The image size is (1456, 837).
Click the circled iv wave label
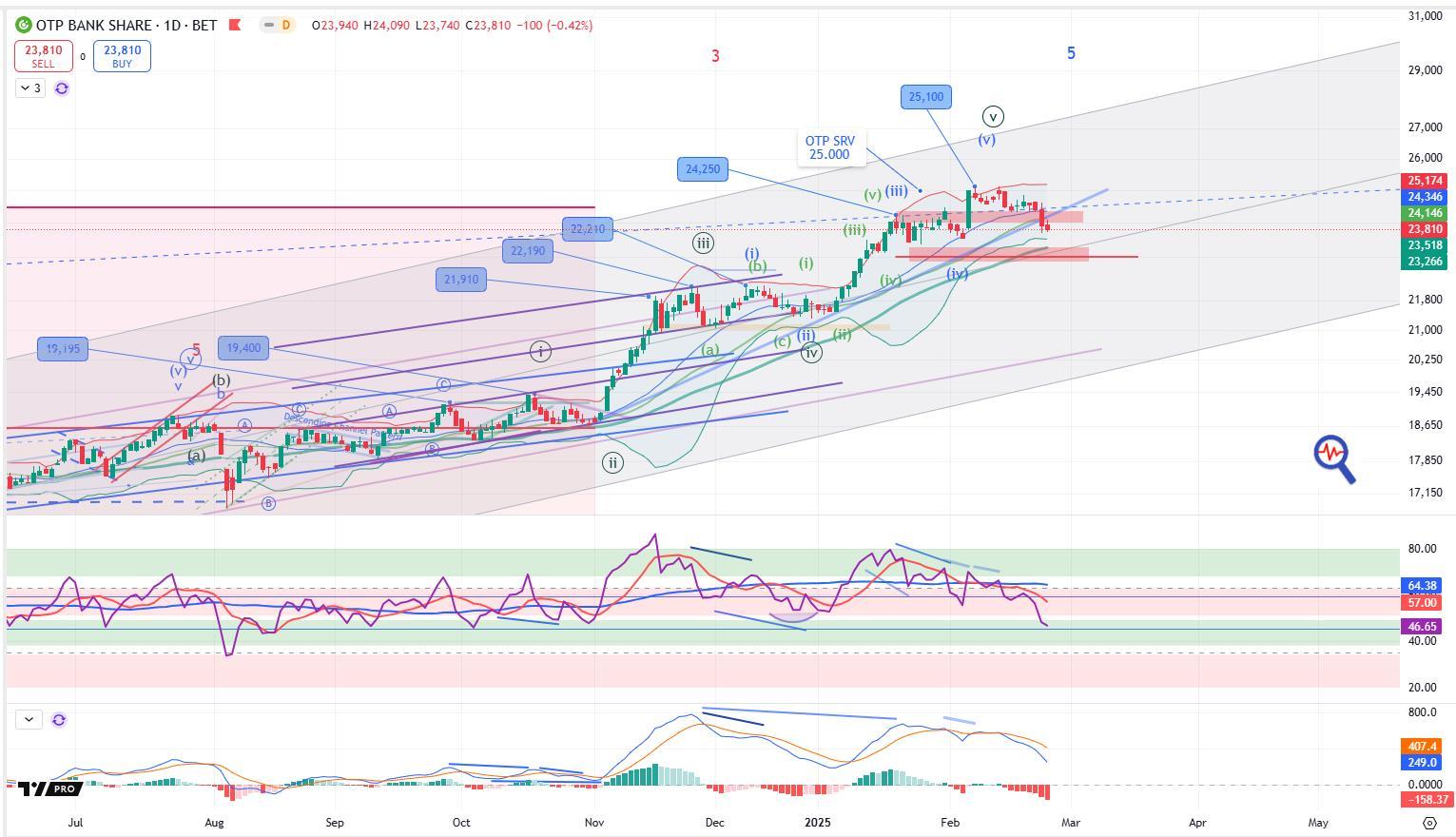point(811,353)
